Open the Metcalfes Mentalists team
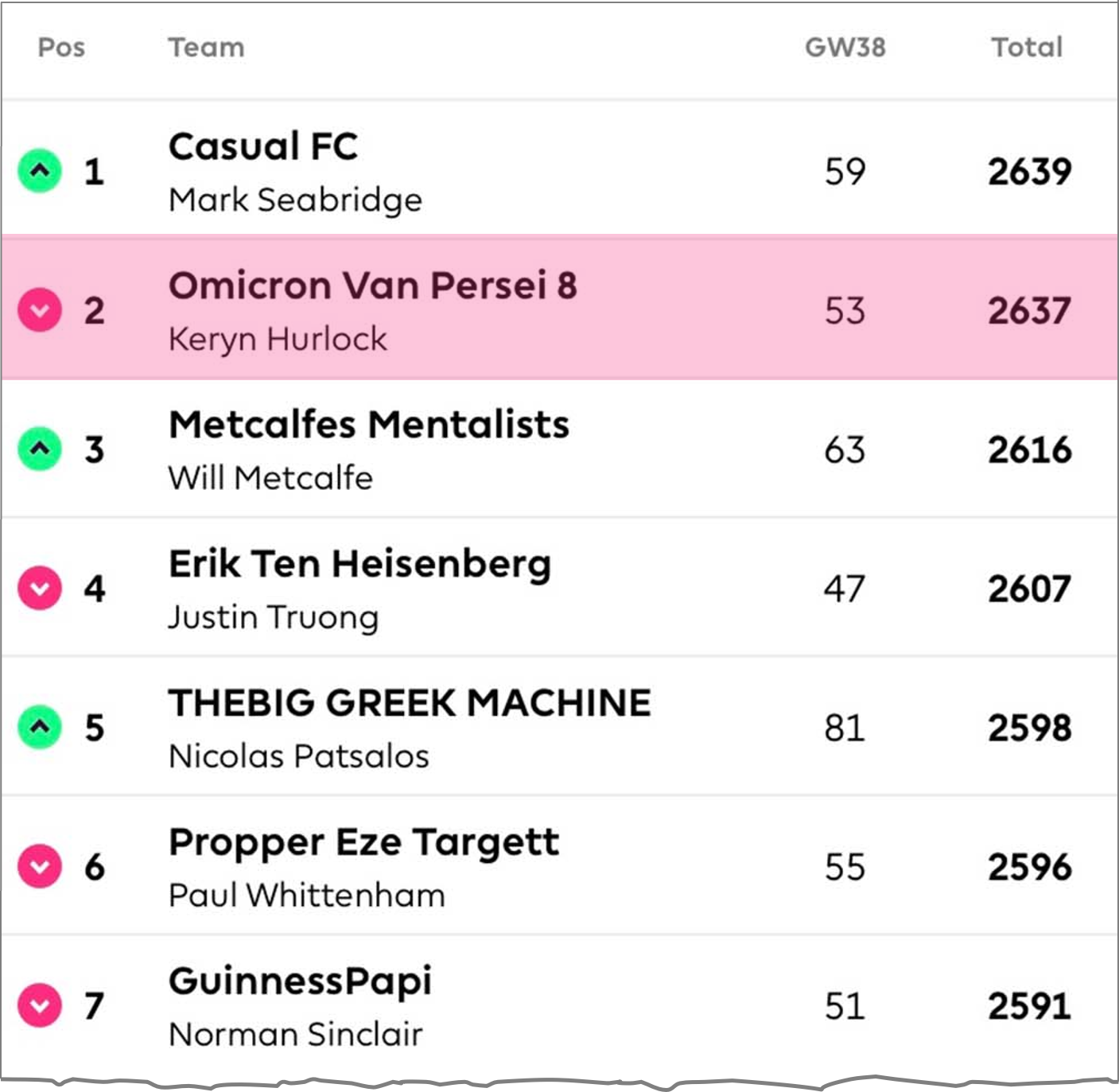Viewport: 1119px width, 1092px height. [369, 426]
